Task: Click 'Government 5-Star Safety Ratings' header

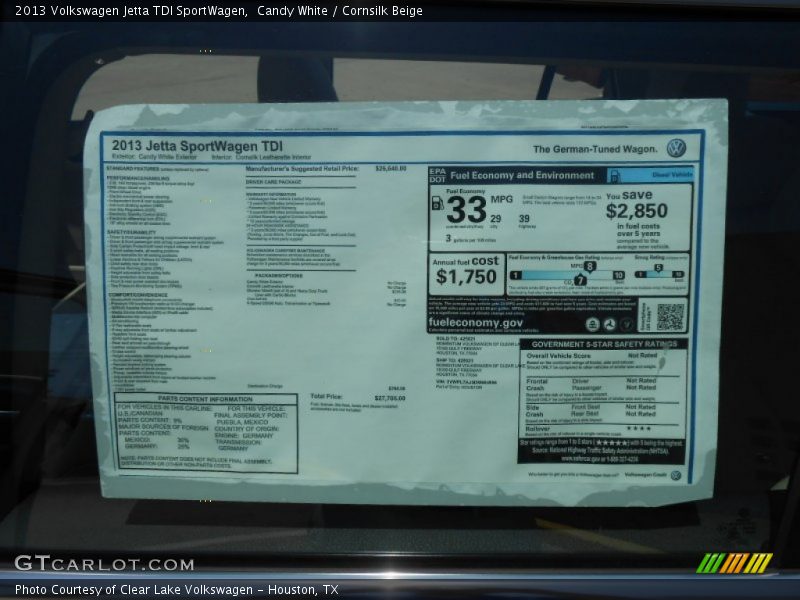Action: tap(604, 344)
